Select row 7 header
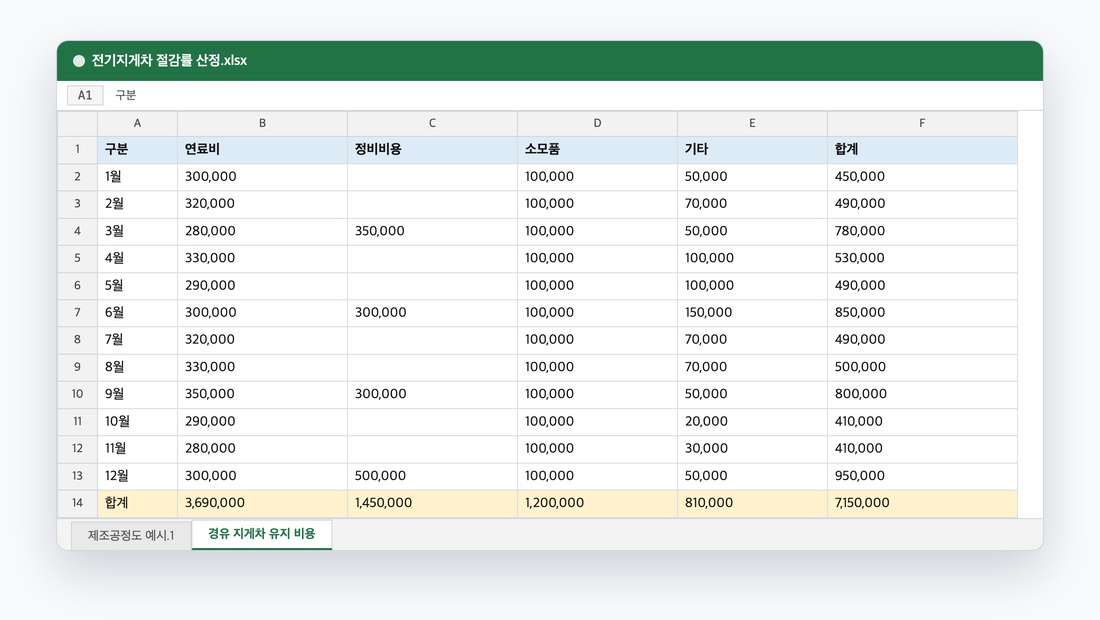The width and height of the screenshot is (1100, 620). click(77, 313)
